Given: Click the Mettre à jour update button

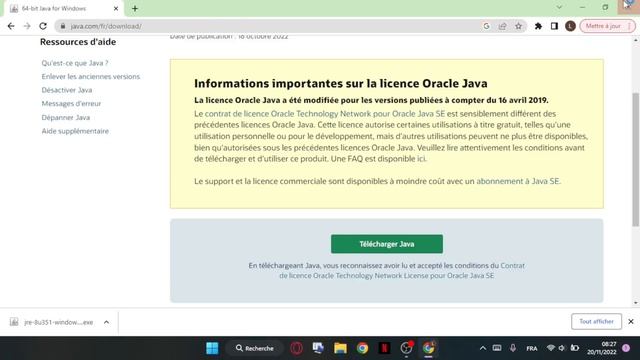Looking at the screenshot, I should coord(603,26).
